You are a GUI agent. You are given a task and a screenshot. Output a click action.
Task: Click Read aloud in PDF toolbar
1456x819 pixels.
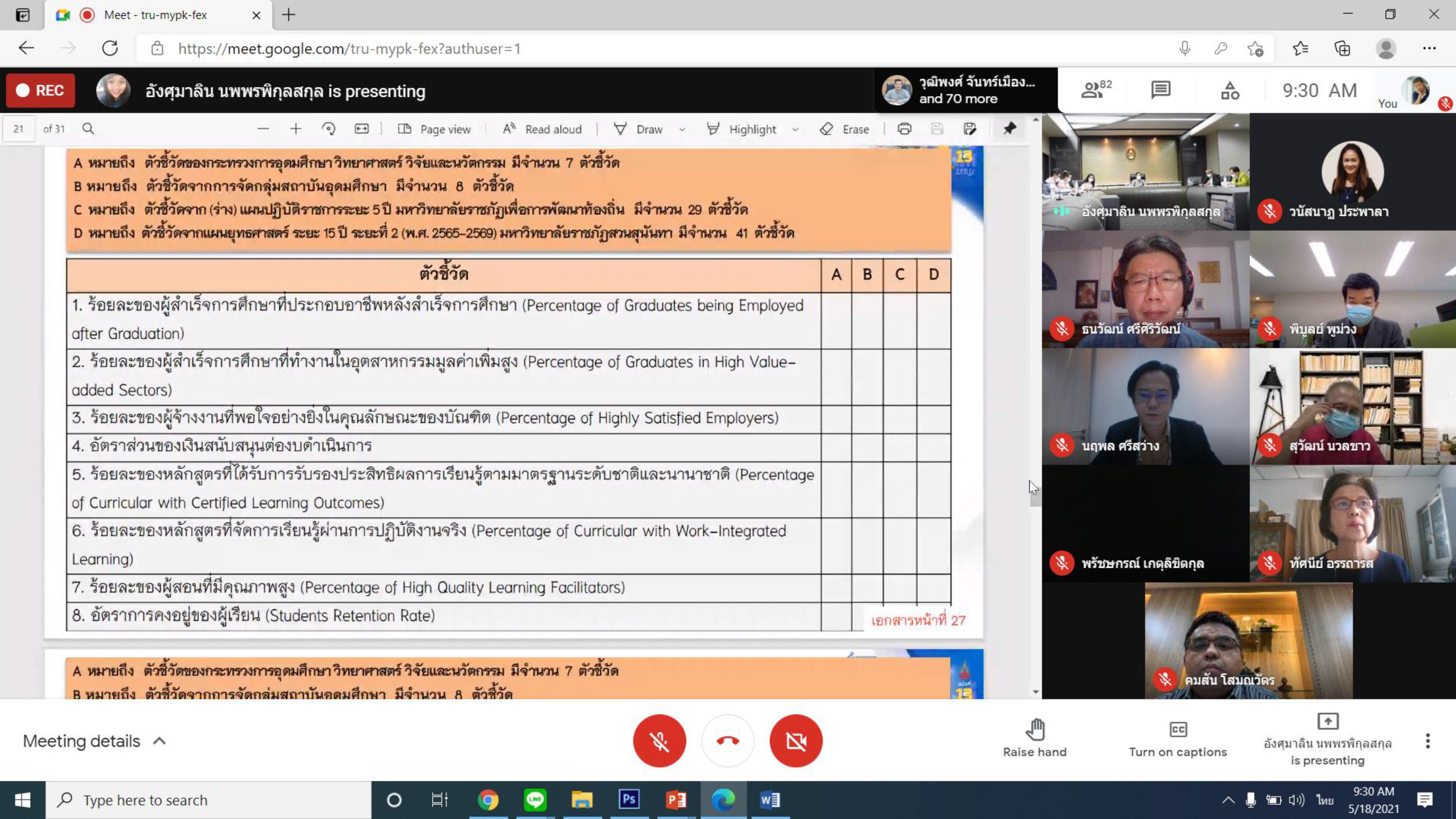[x=542, y=129]
